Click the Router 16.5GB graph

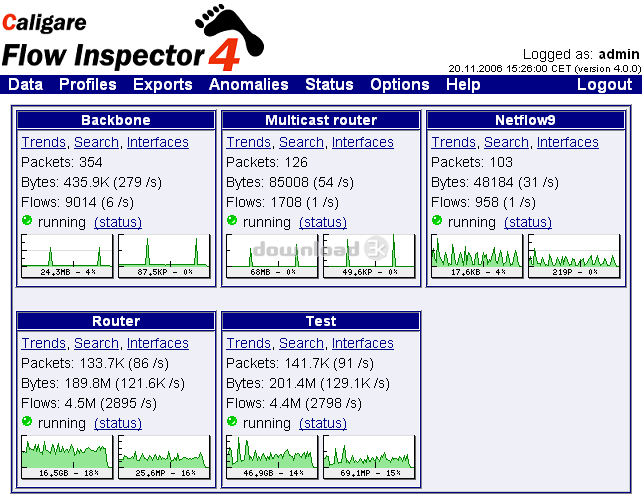tap(67, 457)
